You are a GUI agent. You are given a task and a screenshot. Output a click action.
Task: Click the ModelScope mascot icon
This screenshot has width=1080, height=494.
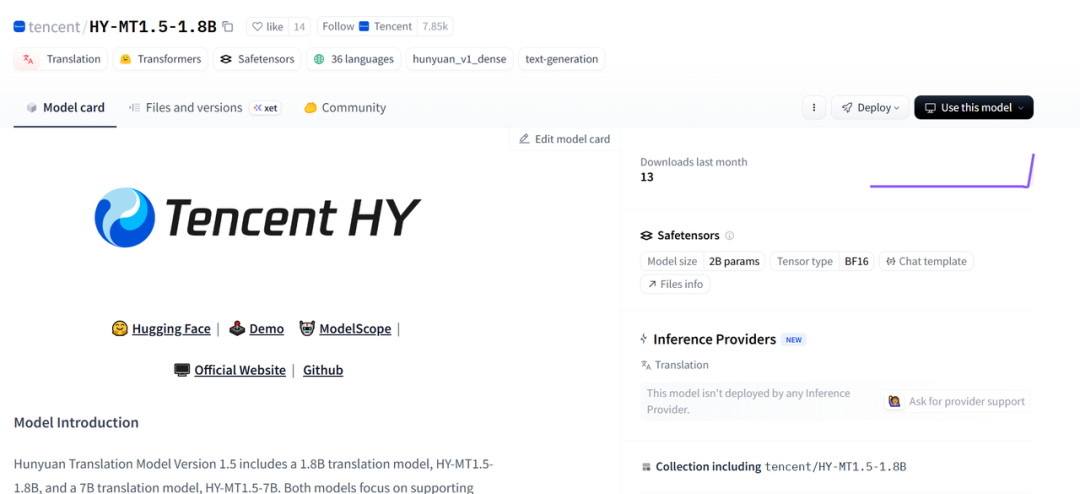coord(307,329)
